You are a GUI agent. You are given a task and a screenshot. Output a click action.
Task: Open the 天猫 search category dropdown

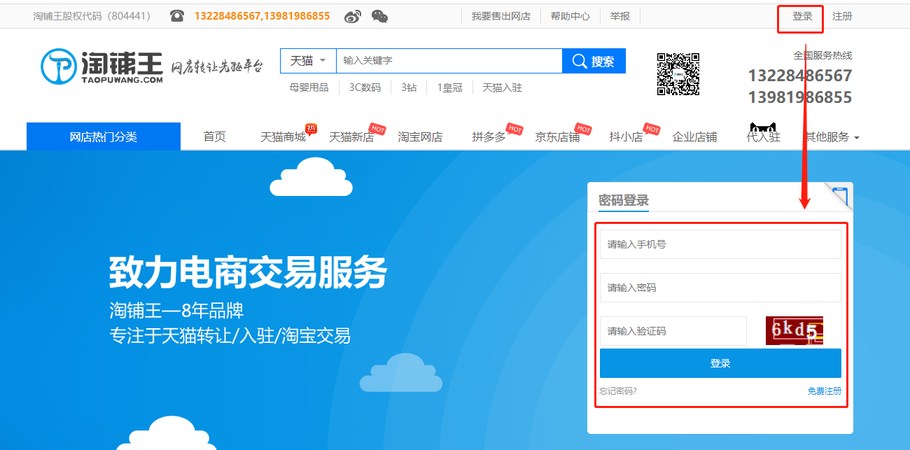point(308,61)
